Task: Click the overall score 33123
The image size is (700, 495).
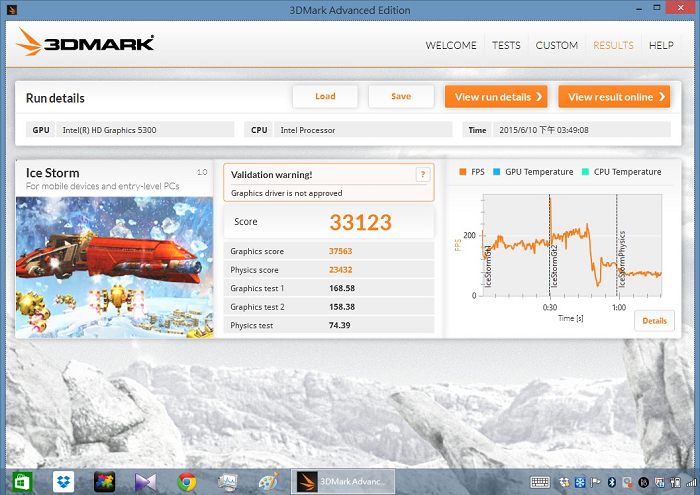Action: 360,222
